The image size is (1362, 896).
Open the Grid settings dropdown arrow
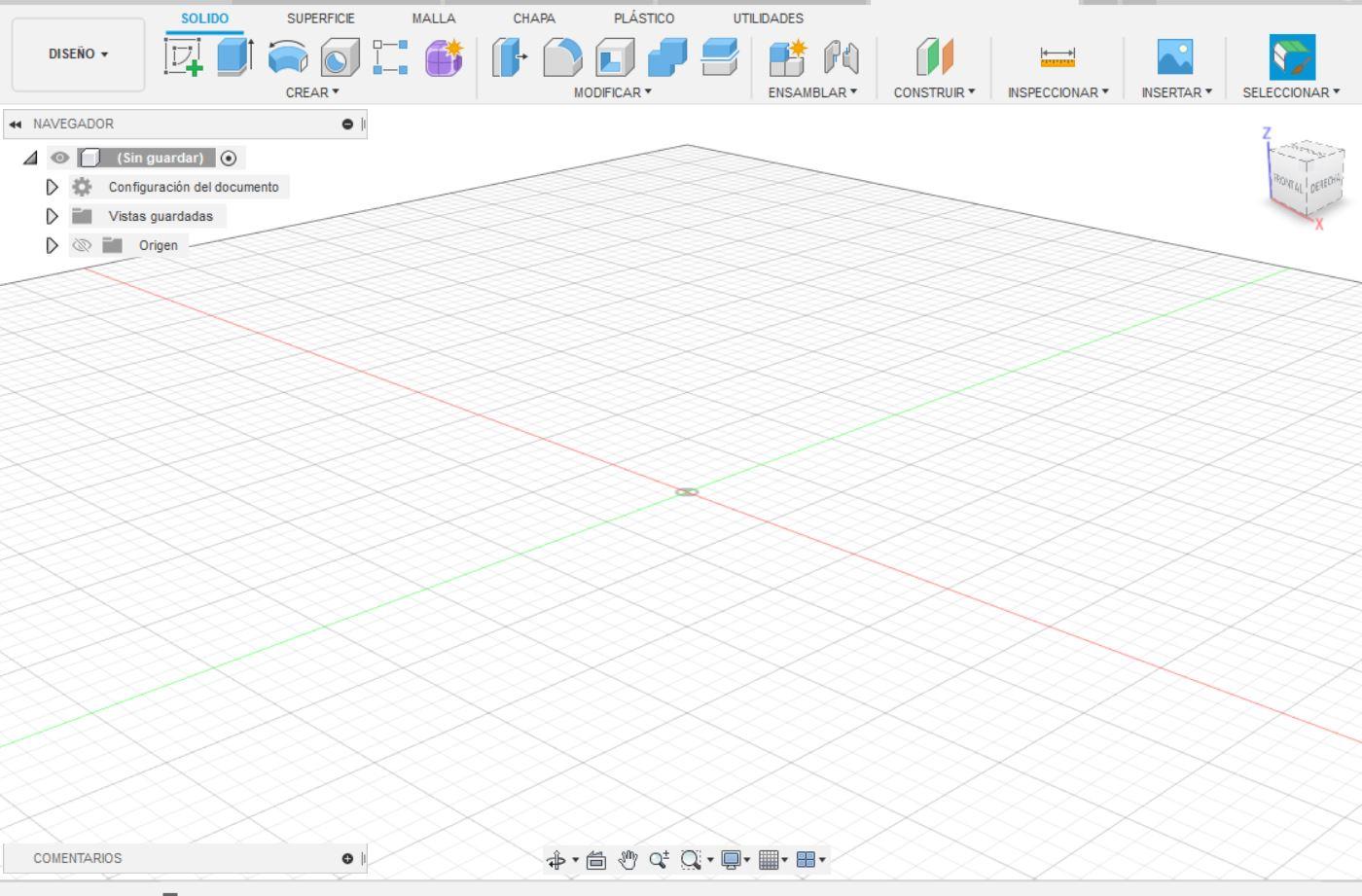tap(785, 860)
